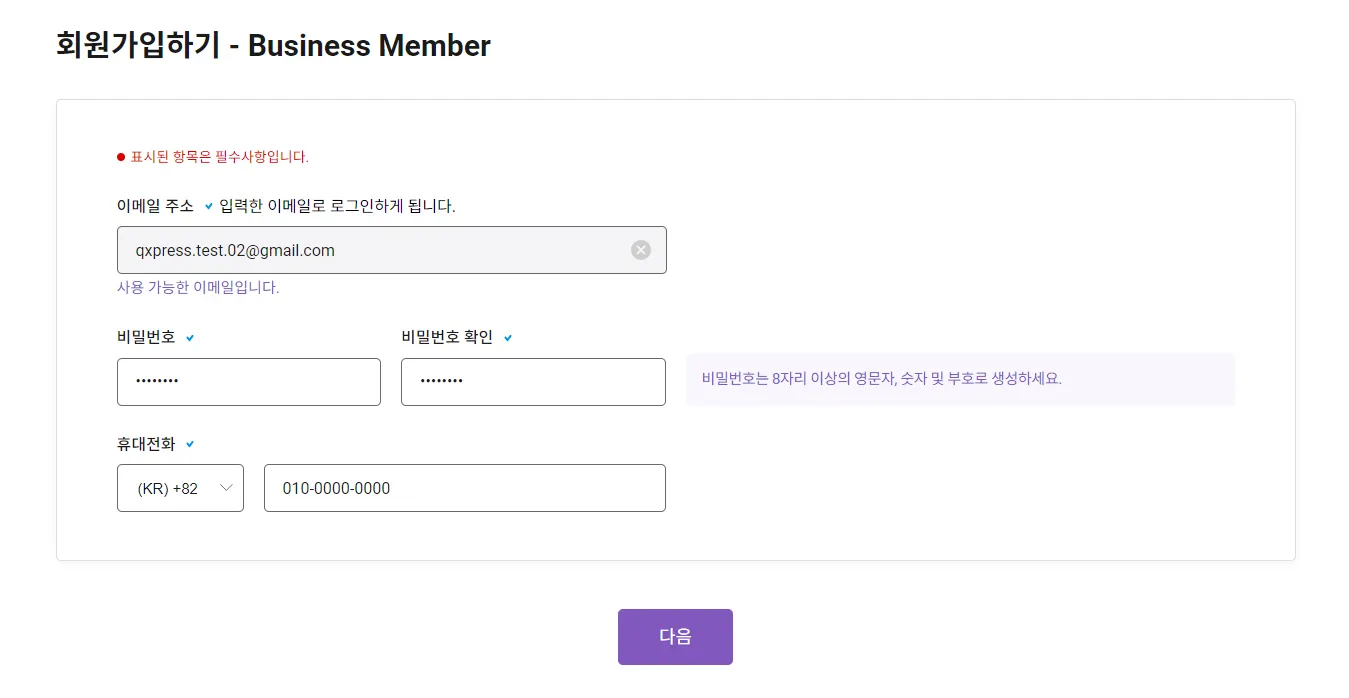Click the 비밀번호 field label text
Screen dimensions: 1349x698
pos(146,337)
